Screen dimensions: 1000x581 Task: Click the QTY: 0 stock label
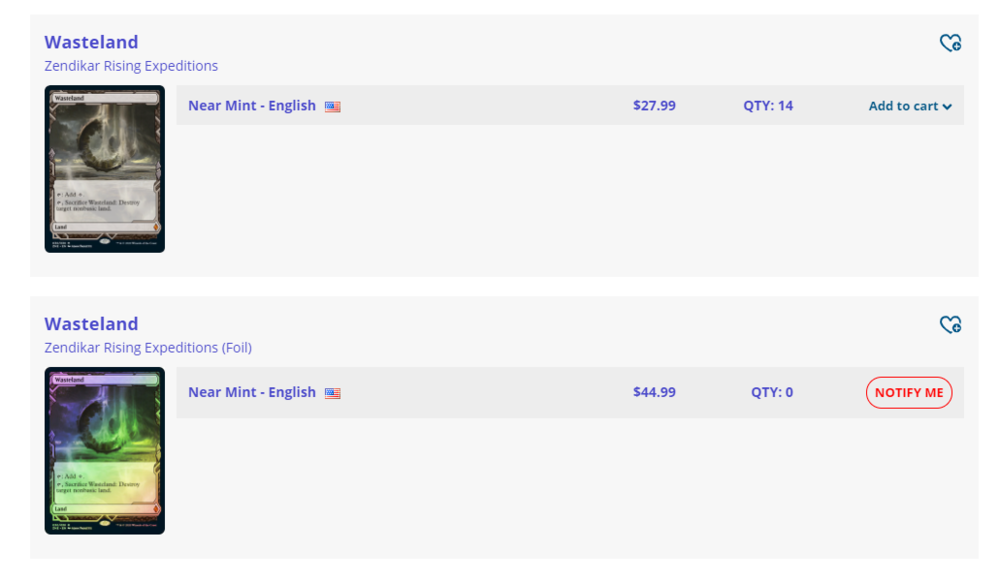coord(772,393)
